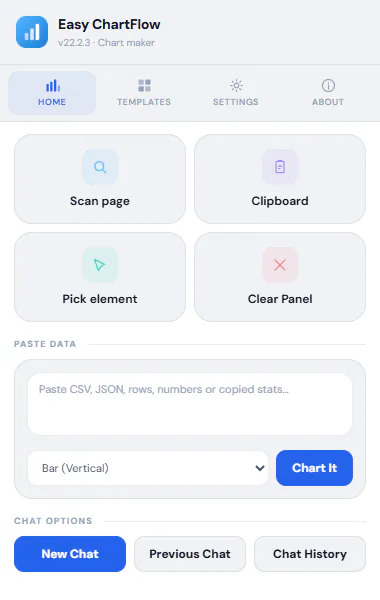This screenshot has width=380, height=600.
Task: Open the Bar (Vertical) chart type dropdown
Action: 148,468
